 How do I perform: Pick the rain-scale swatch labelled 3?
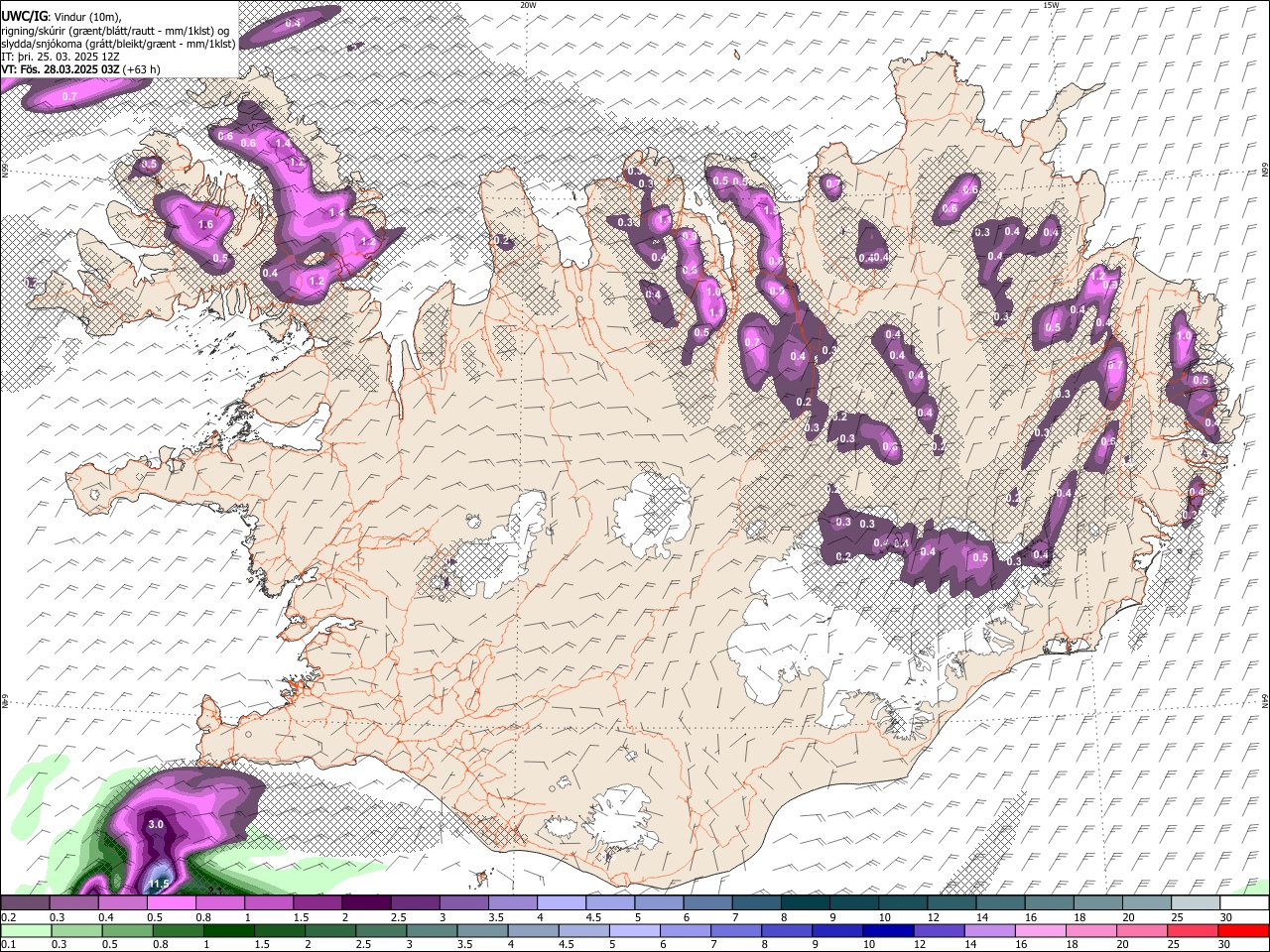(x=431, y=931)
